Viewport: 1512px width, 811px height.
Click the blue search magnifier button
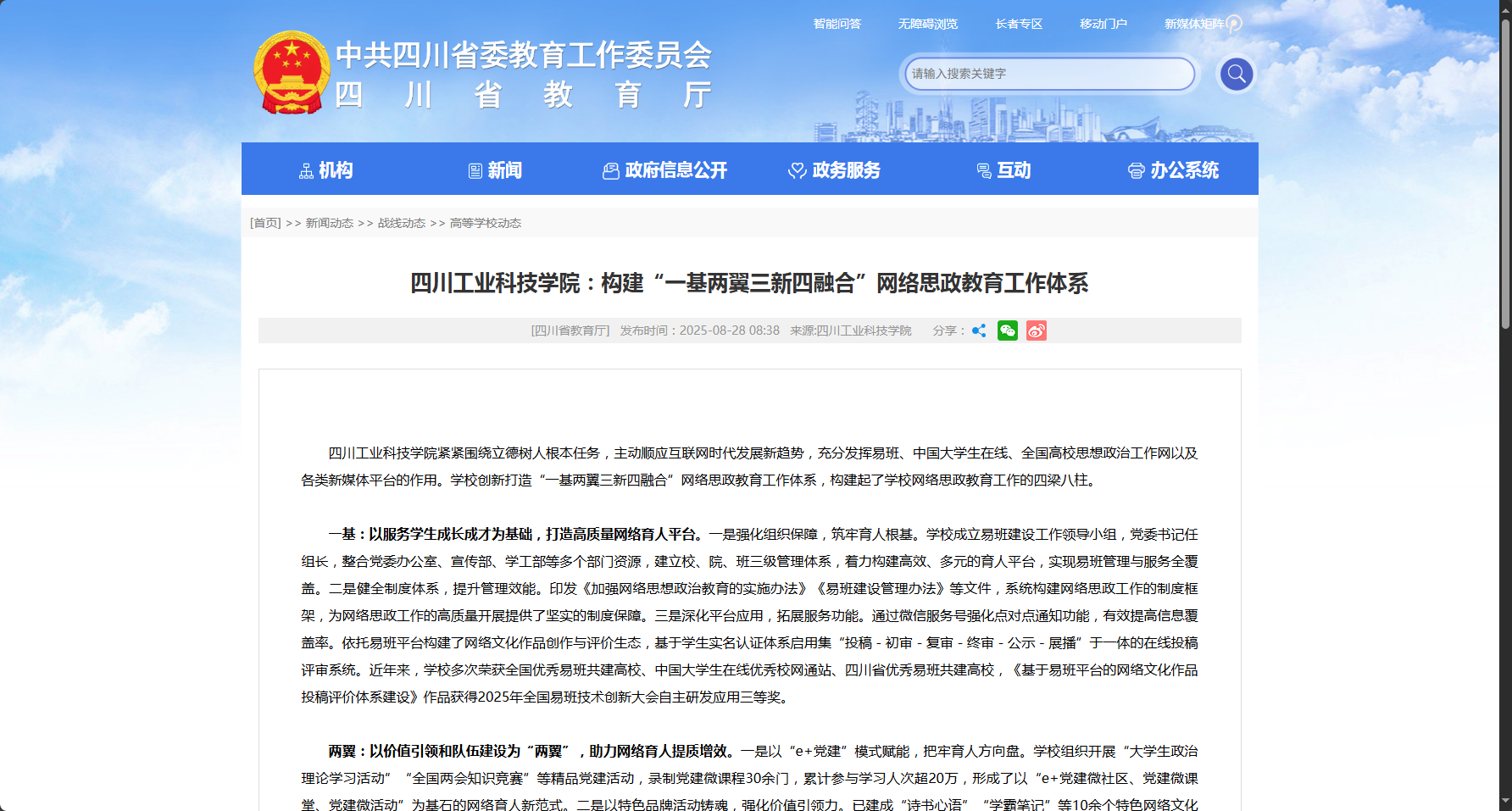click(1236, 75)
